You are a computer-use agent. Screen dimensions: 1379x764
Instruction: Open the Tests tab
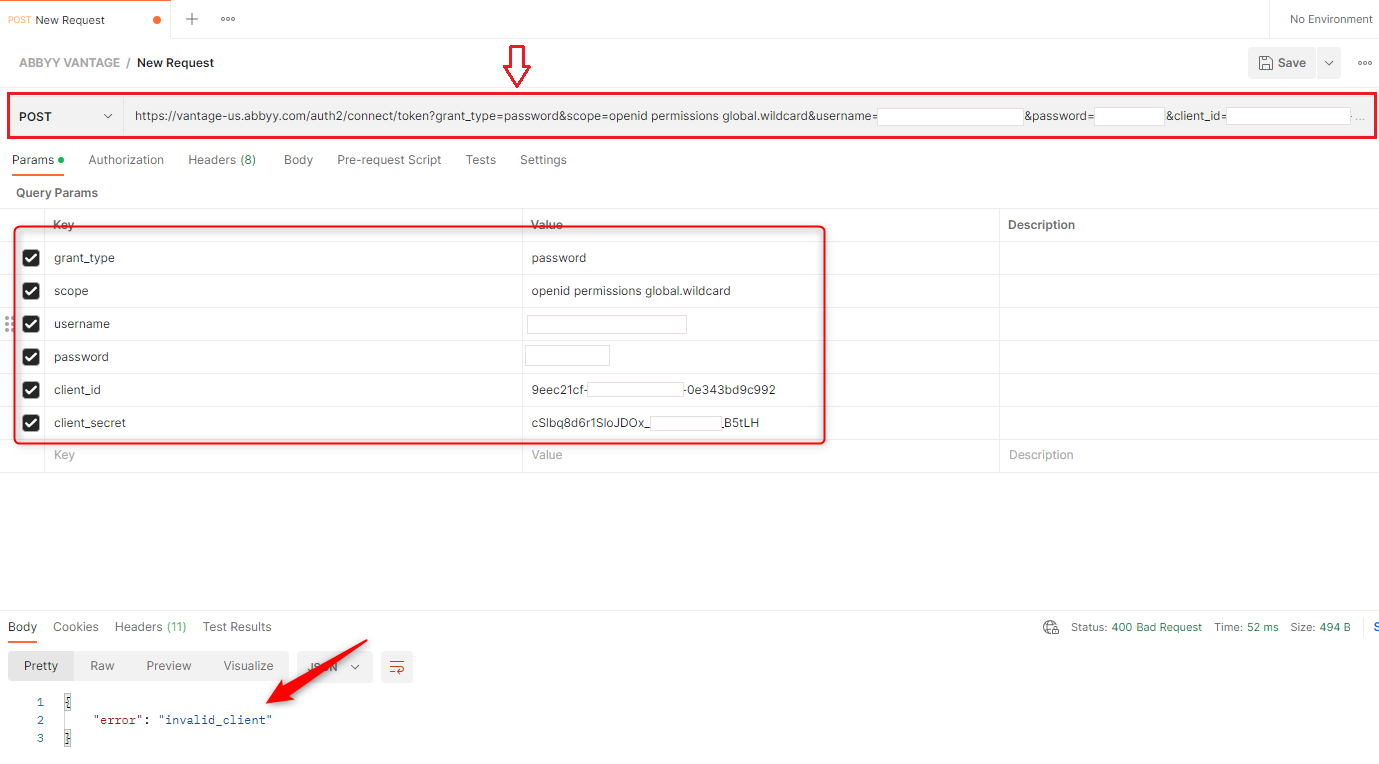(481, 160)
